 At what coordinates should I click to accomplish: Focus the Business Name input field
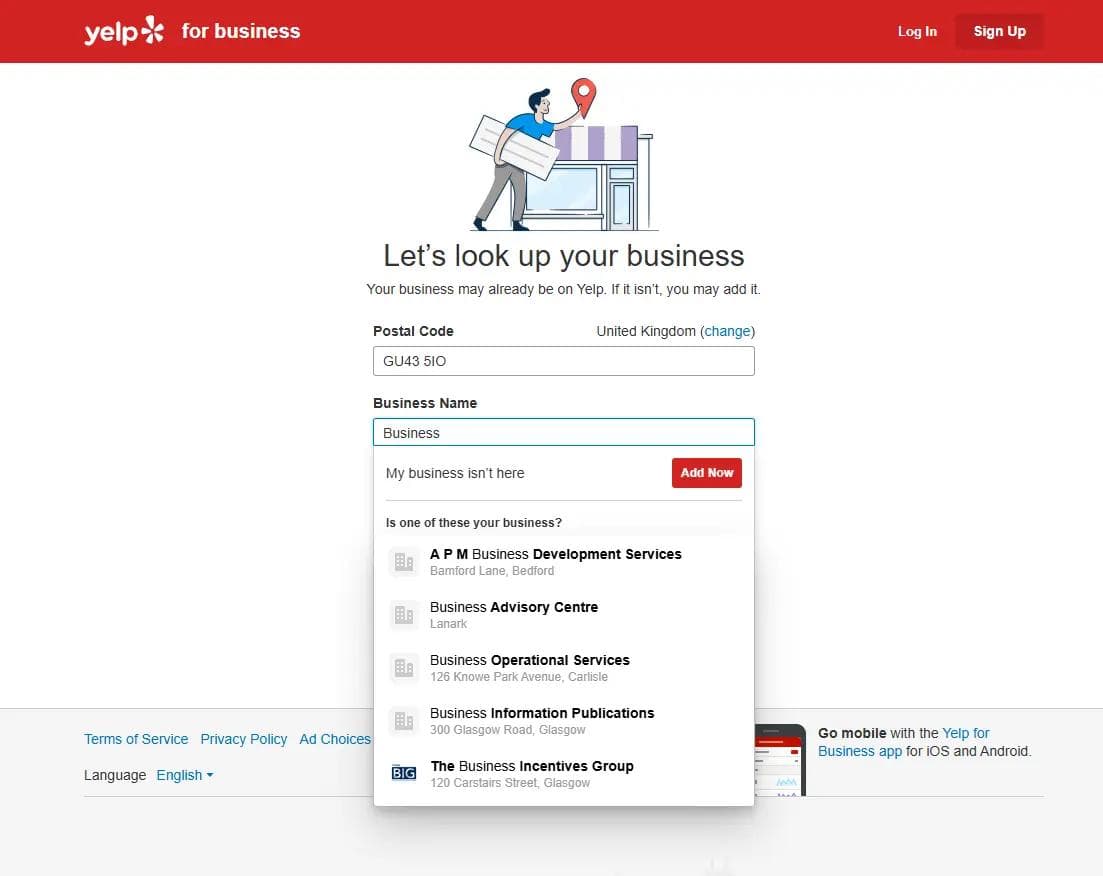563,433
